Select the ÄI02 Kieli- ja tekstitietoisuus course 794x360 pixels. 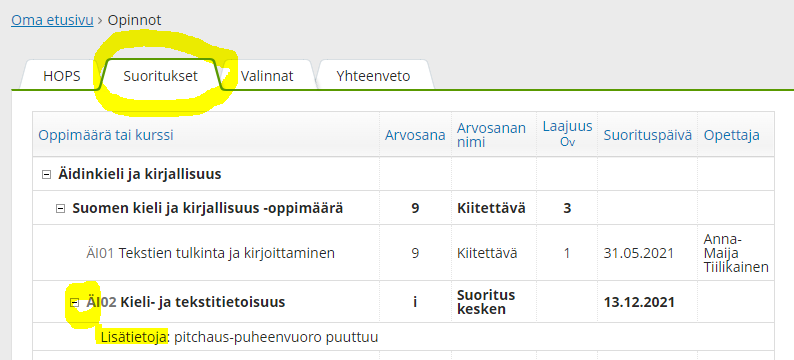tap(185, 303)
